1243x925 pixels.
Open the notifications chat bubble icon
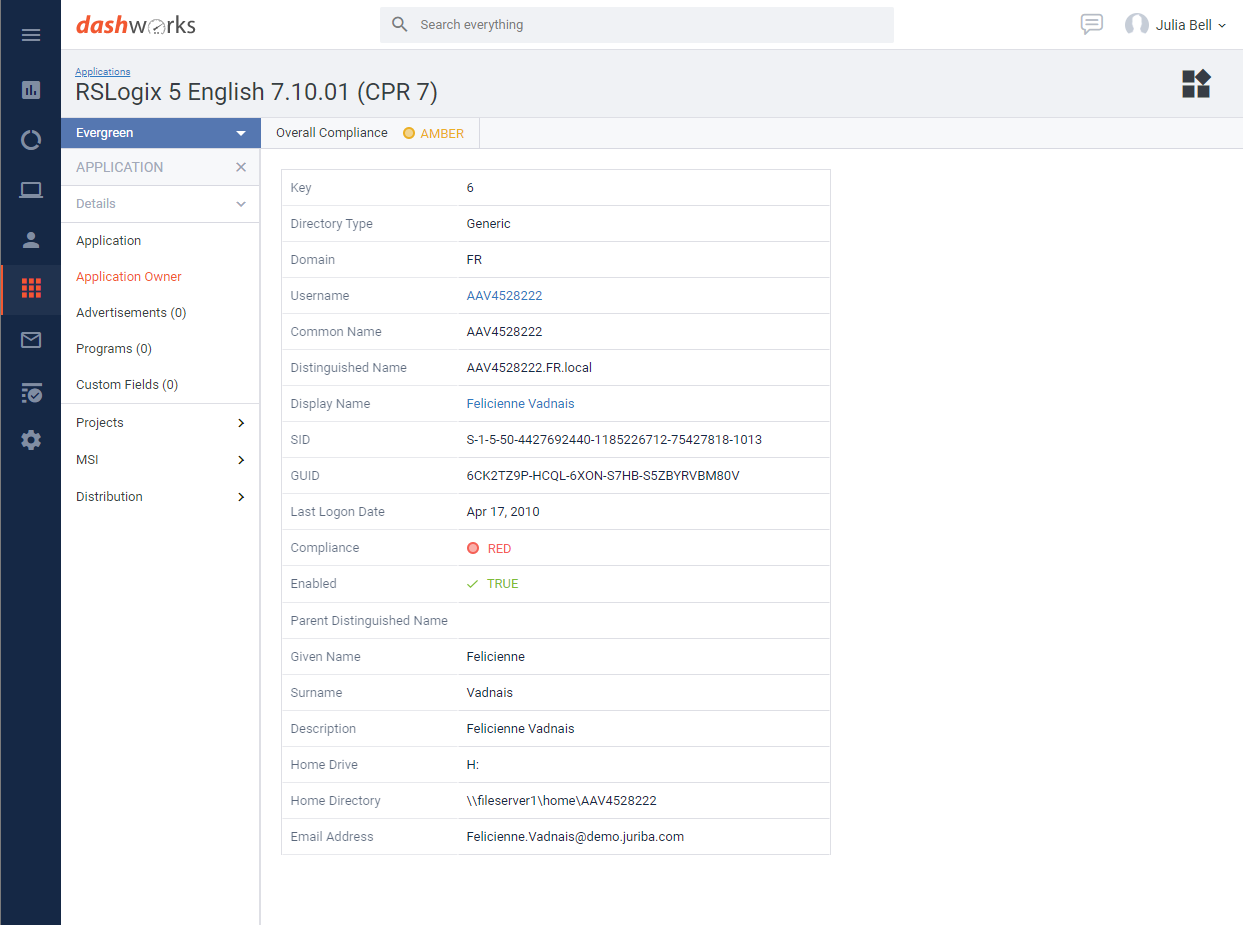(1092, 24)
